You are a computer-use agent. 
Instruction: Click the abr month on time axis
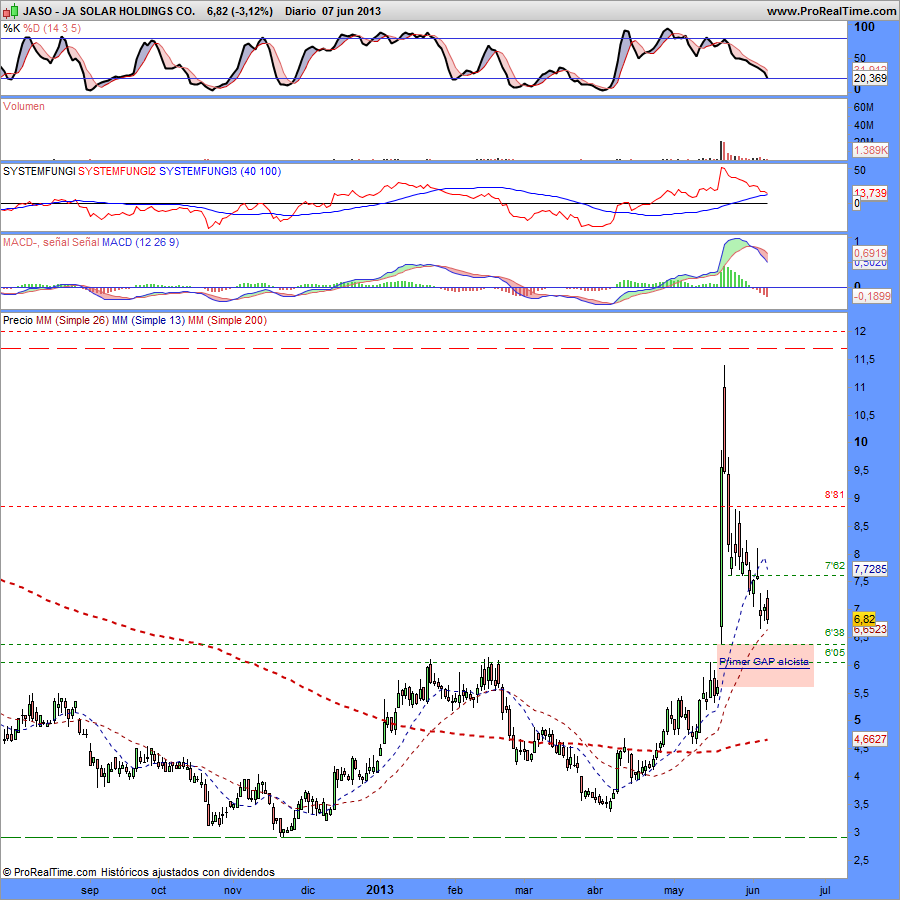595,890
